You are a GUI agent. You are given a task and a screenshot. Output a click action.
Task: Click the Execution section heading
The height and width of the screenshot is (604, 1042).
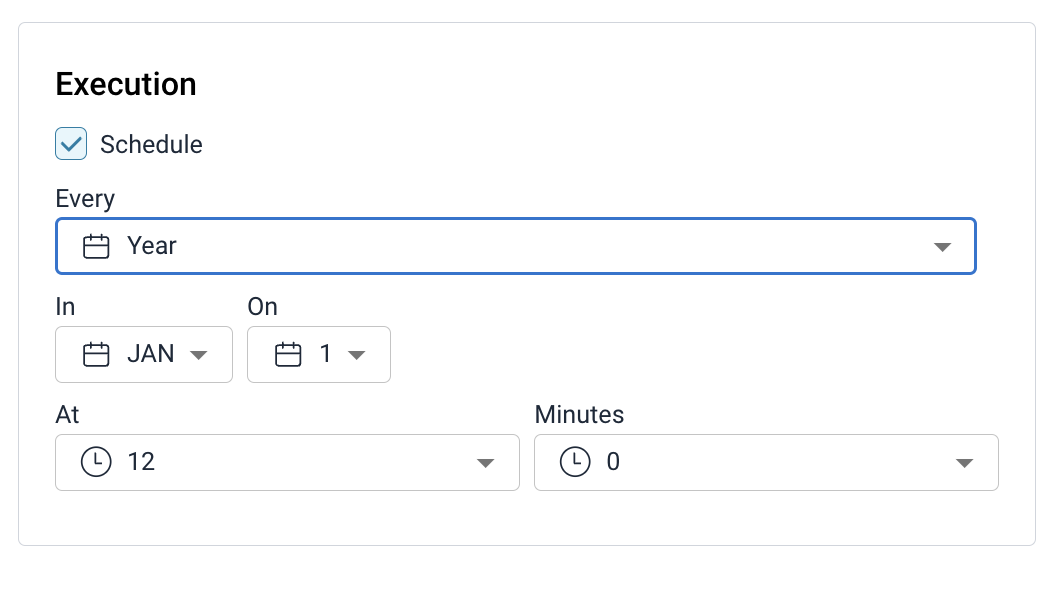(126, 84)
